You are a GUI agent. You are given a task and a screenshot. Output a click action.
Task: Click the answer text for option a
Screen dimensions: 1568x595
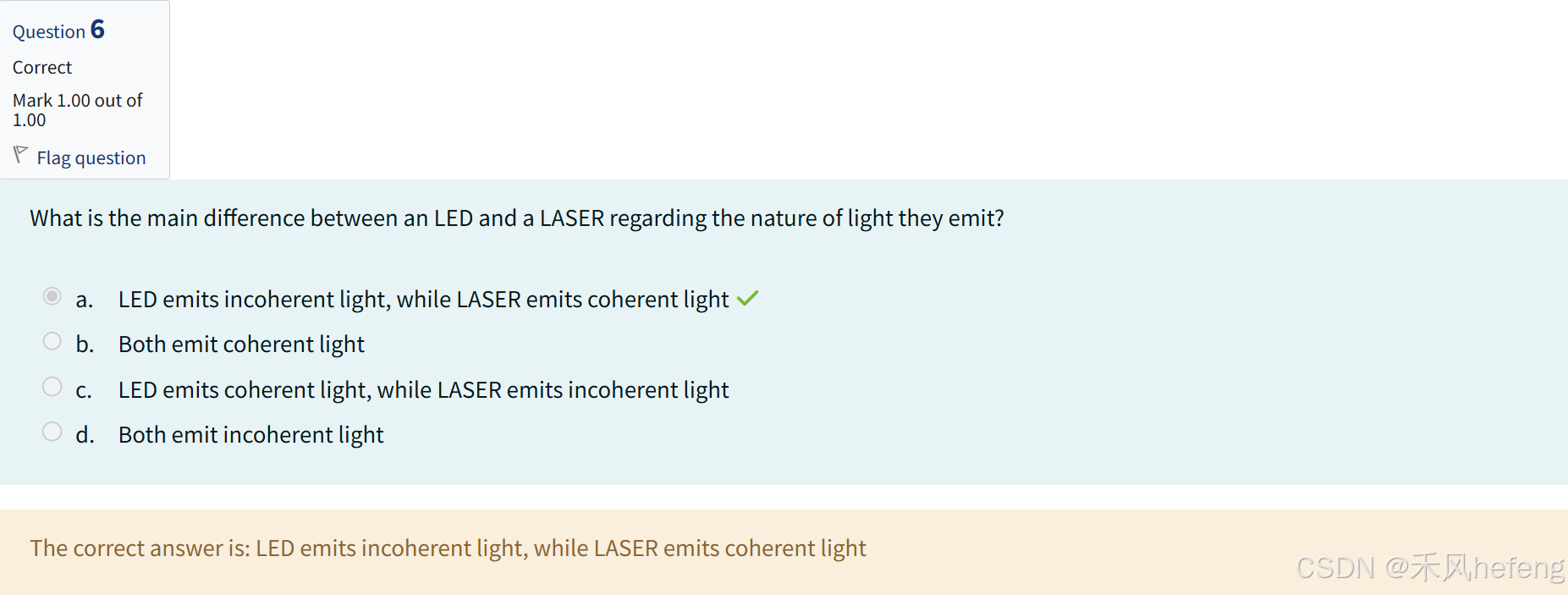[422, 299]
